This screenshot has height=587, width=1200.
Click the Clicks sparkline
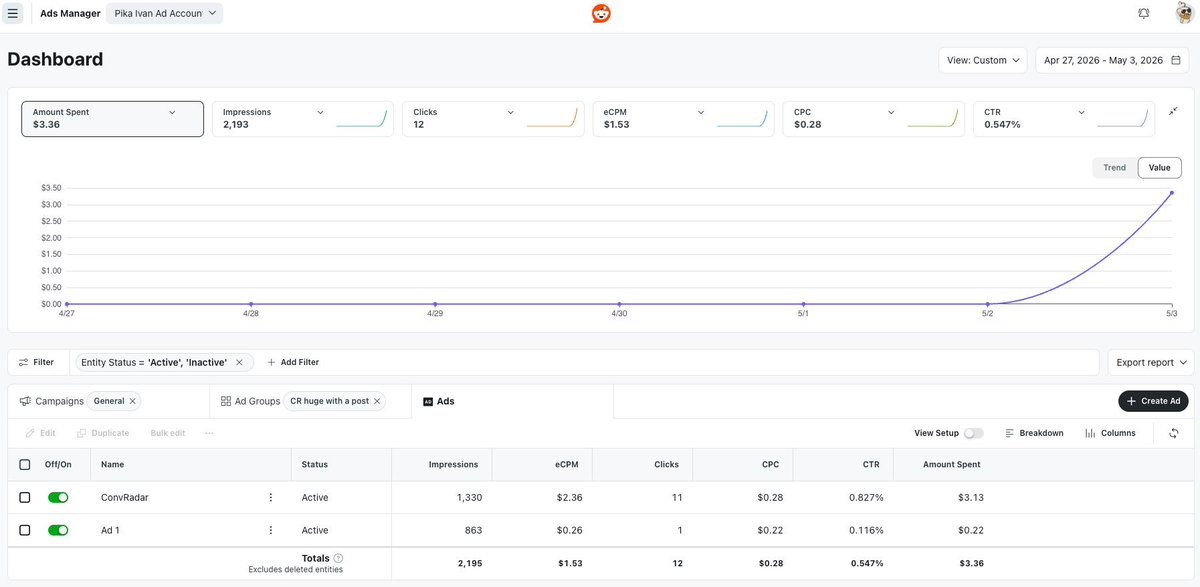tap(552, 119)
